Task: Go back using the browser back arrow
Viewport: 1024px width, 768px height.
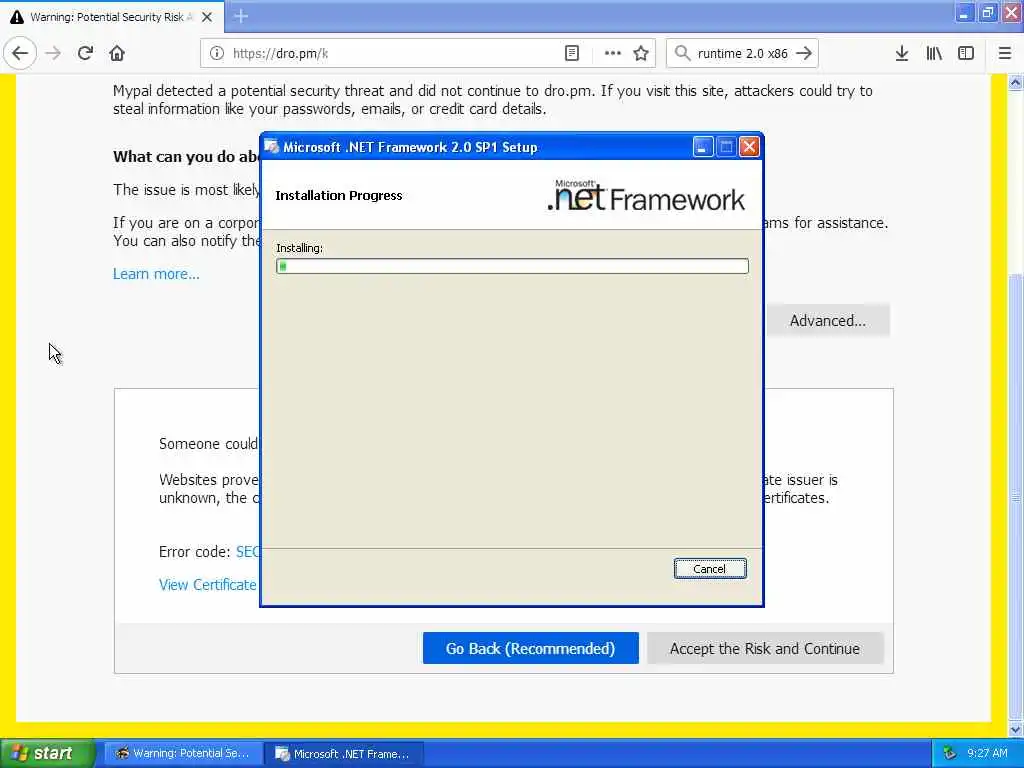Action: point(20,54)
